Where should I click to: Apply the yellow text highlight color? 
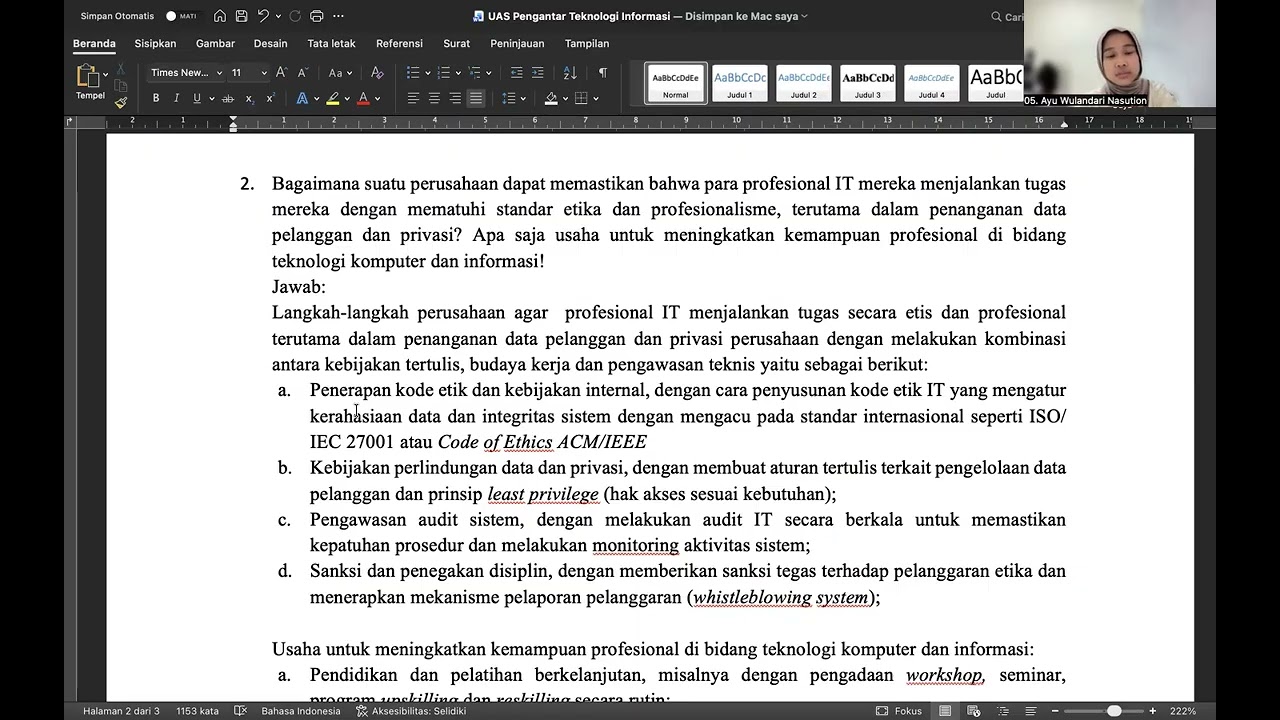[333, 98]
